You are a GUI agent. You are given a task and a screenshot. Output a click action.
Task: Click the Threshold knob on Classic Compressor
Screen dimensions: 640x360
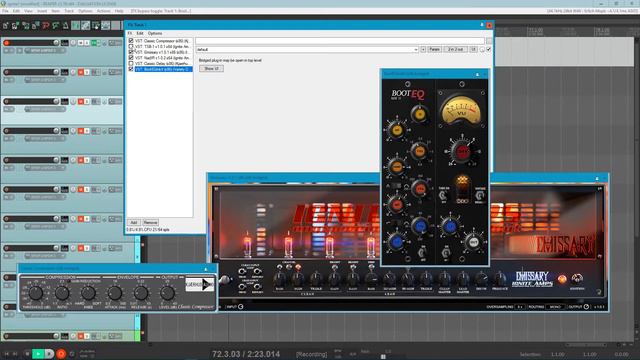[36, 293]
